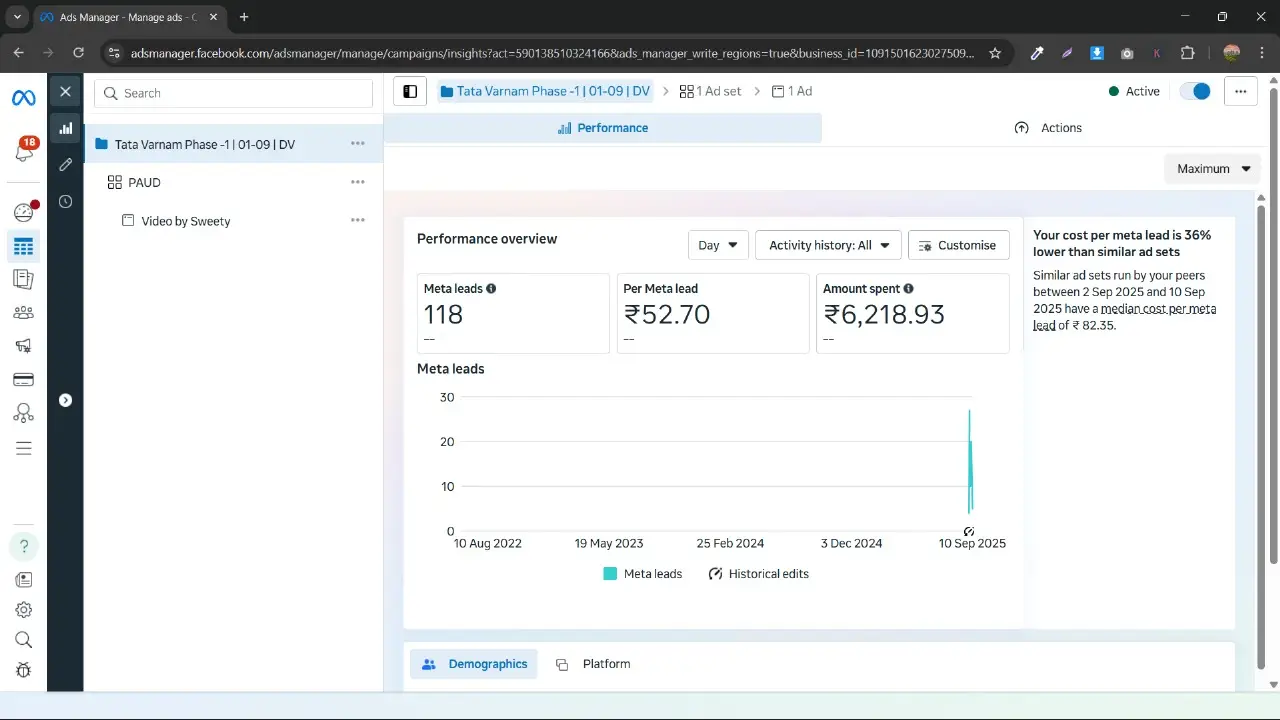Open the Campaigns table grid icon
1280x720 pixels.
point(23,246)
